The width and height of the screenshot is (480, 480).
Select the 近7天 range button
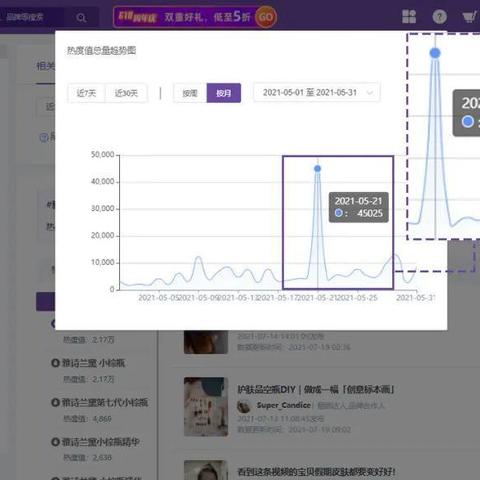click(86, 93)
